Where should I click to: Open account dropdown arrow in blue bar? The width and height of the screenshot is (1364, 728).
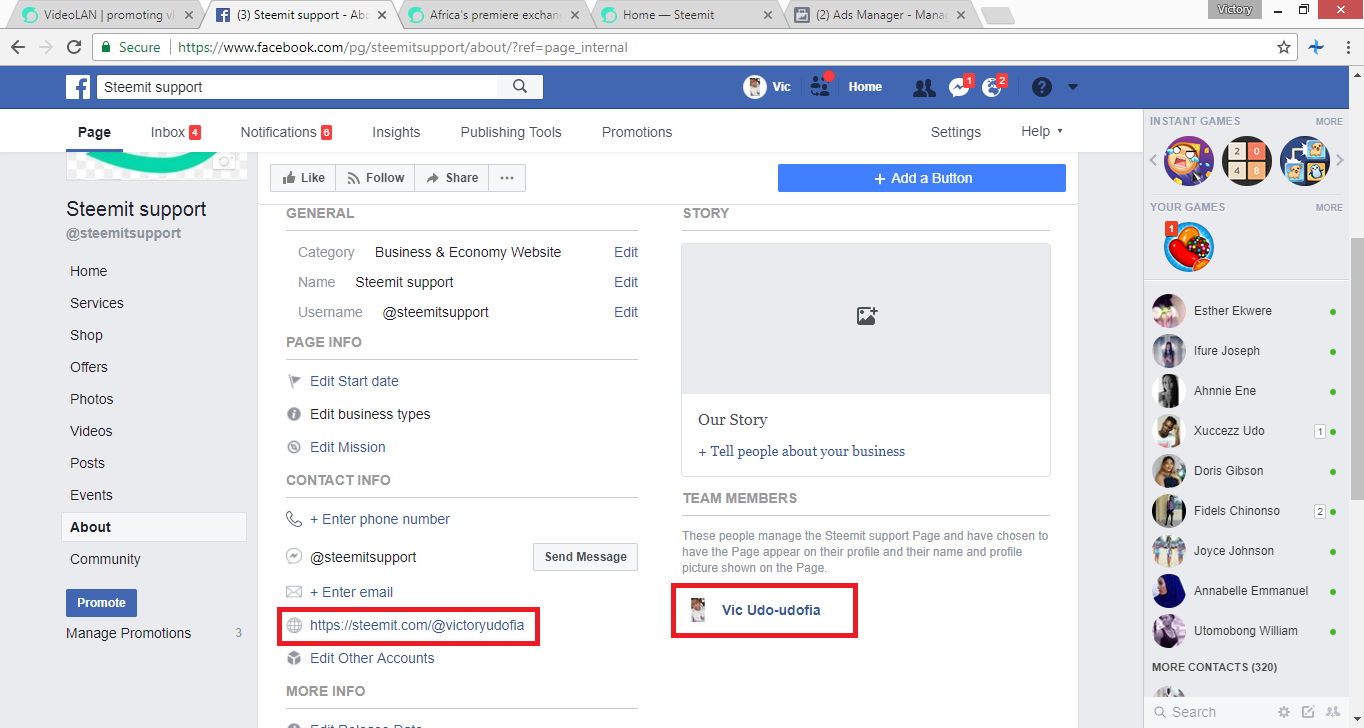1073,87
